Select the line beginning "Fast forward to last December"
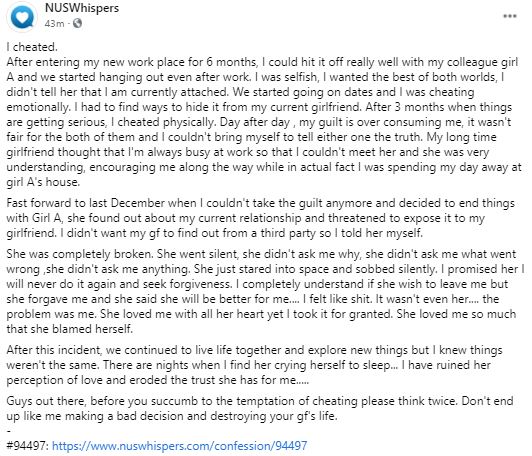Viewport: 532px width, 456px height. (x=261, y=203)
